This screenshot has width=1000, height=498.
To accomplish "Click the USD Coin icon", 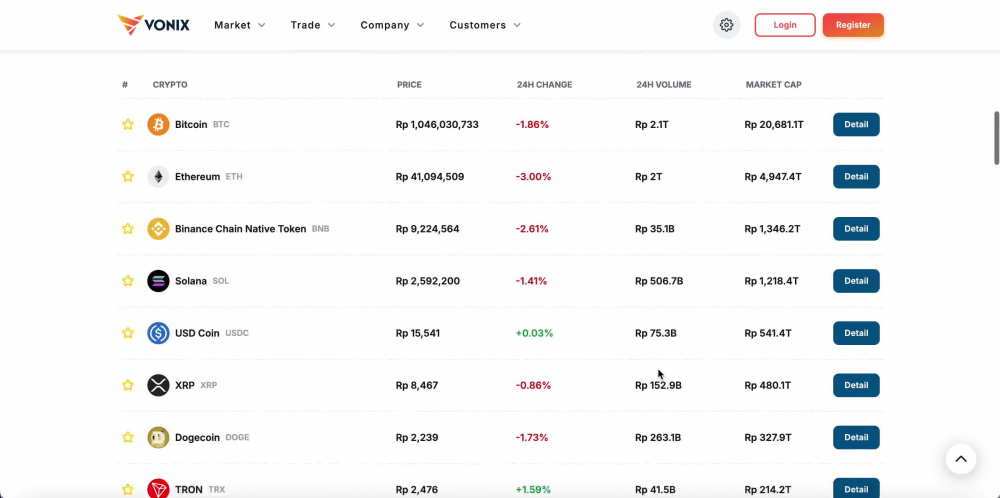I will tap(158, 333).
